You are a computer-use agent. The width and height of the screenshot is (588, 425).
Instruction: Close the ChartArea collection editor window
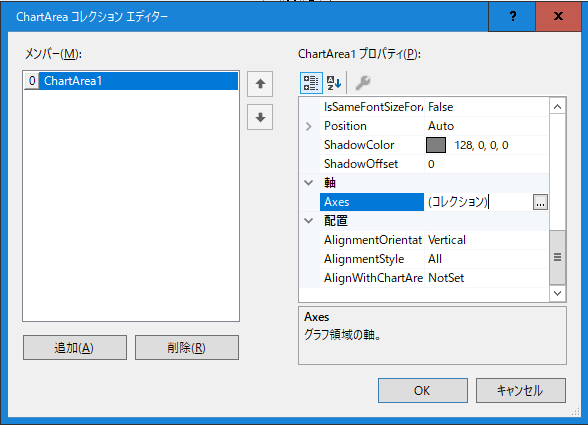[x=558, y=17]
